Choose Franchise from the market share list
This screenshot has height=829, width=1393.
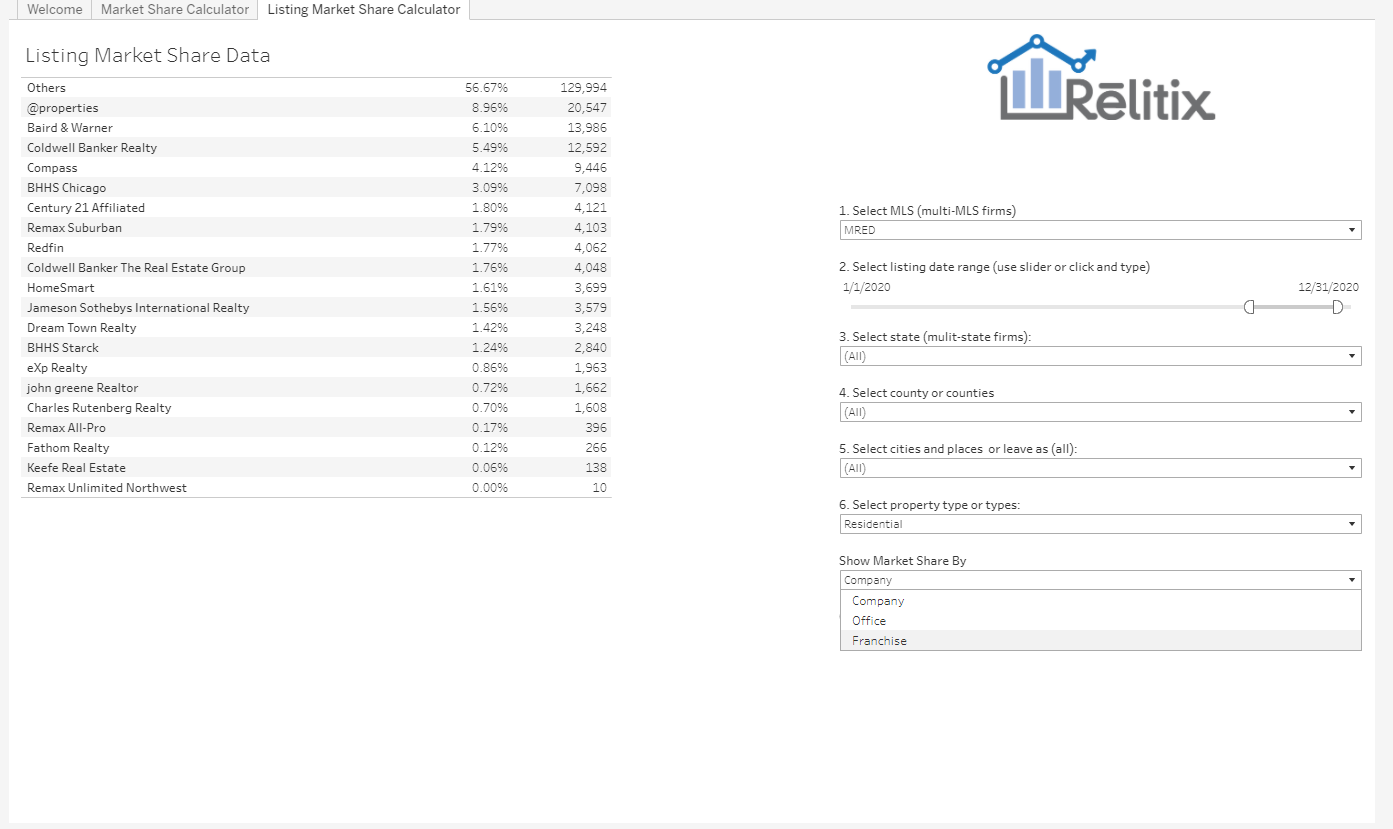click(x=1100, y=641)
